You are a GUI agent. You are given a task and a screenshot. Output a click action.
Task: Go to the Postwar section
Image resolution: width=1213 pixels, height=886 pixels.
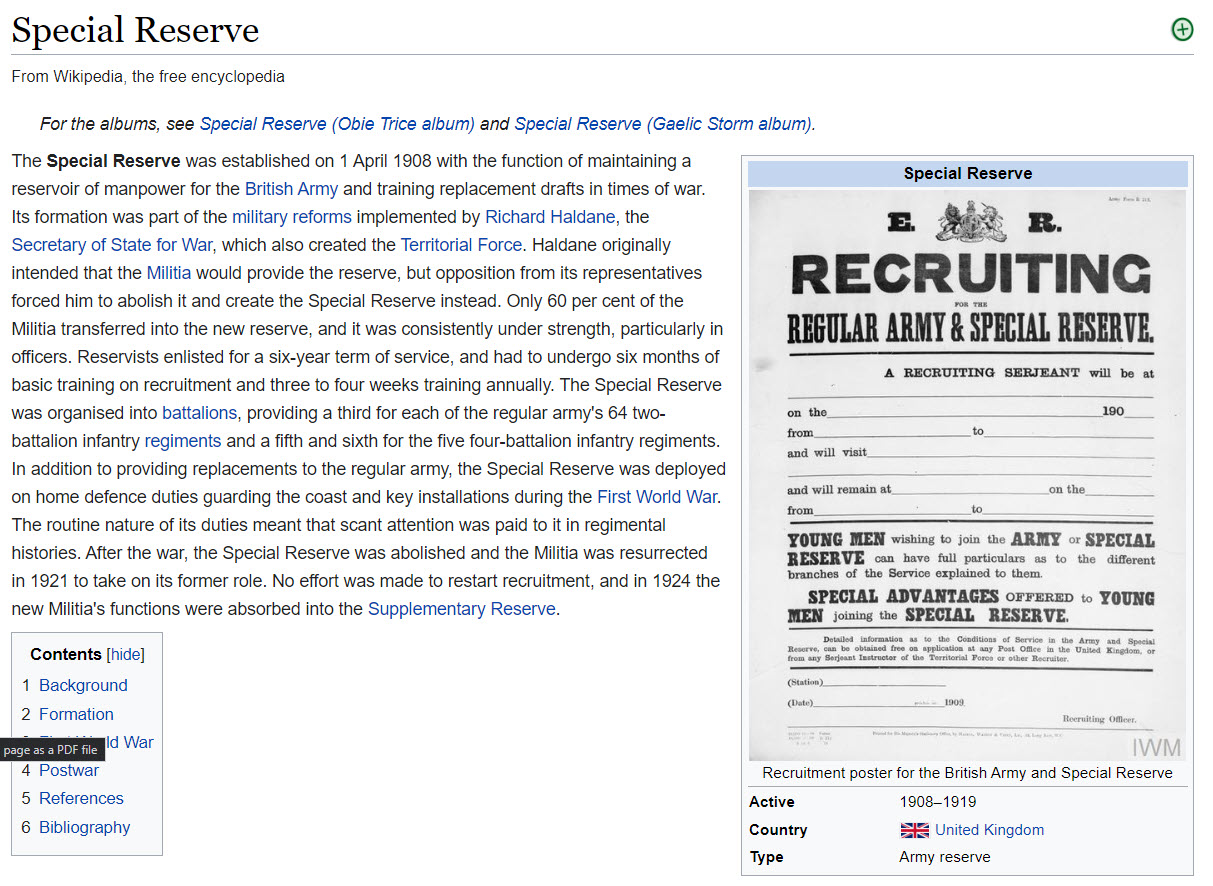pyautogui.click(x=69, y=770)
